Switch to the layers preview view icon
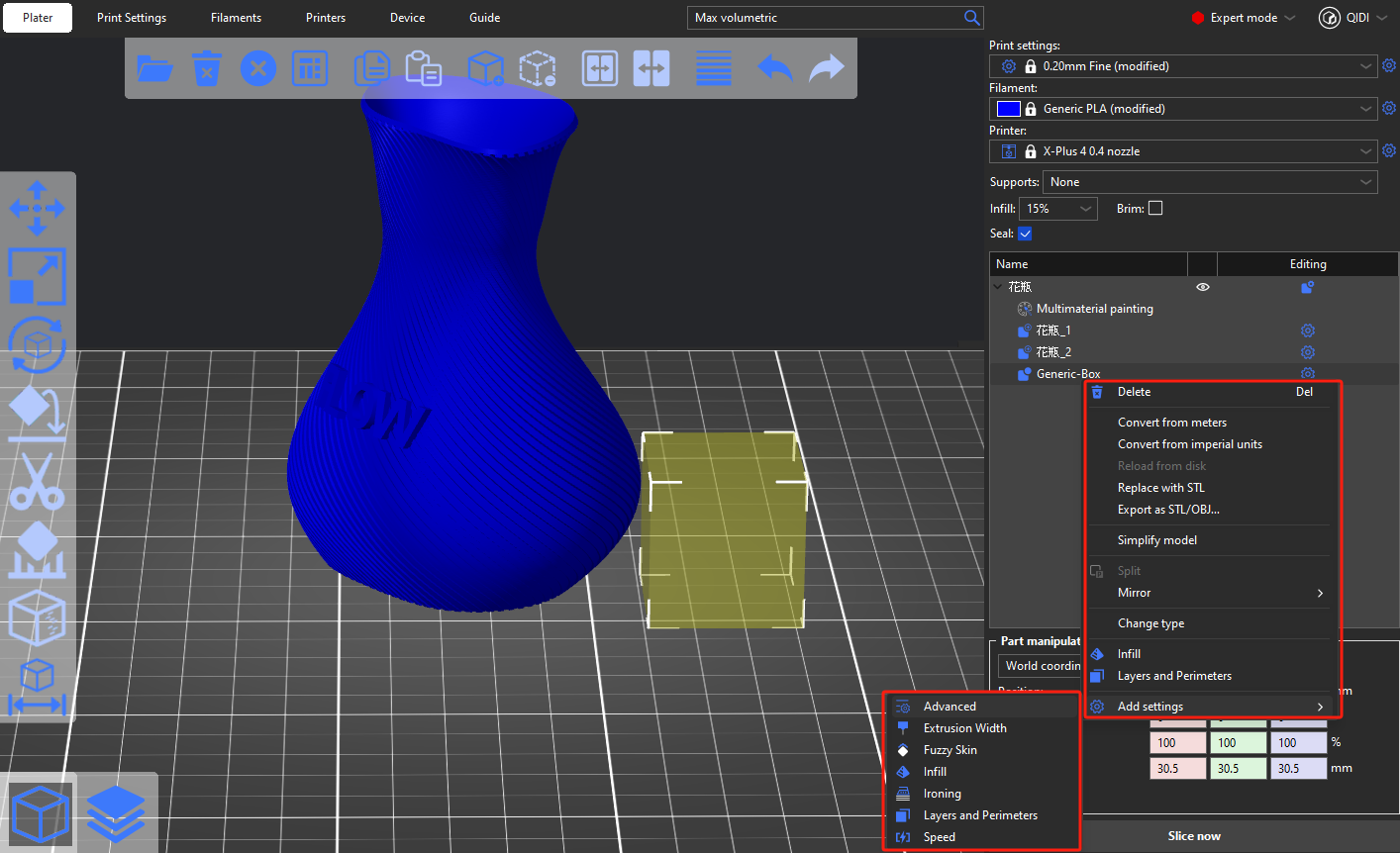 (116, 812)
